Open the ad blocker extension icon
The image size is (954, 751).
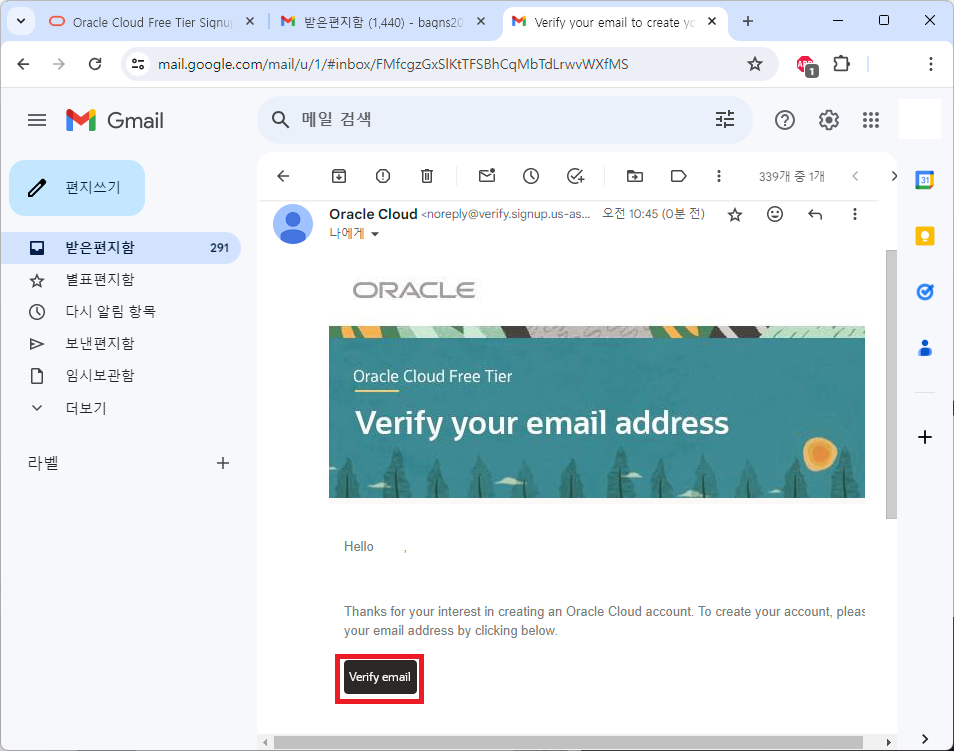click(806, 65)
